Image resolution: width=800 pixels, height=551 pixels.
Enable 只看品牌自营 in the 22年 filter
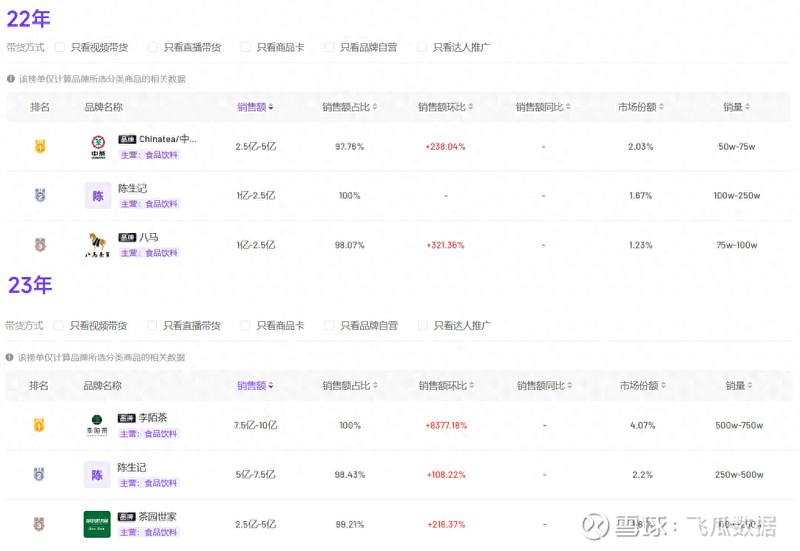[329, 47]
